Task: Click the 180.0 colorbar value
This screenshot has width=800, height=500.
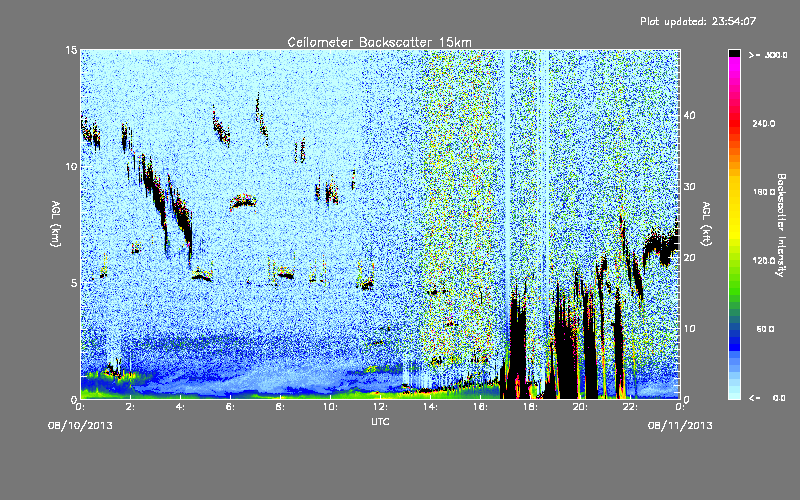Action: point(764,192)
